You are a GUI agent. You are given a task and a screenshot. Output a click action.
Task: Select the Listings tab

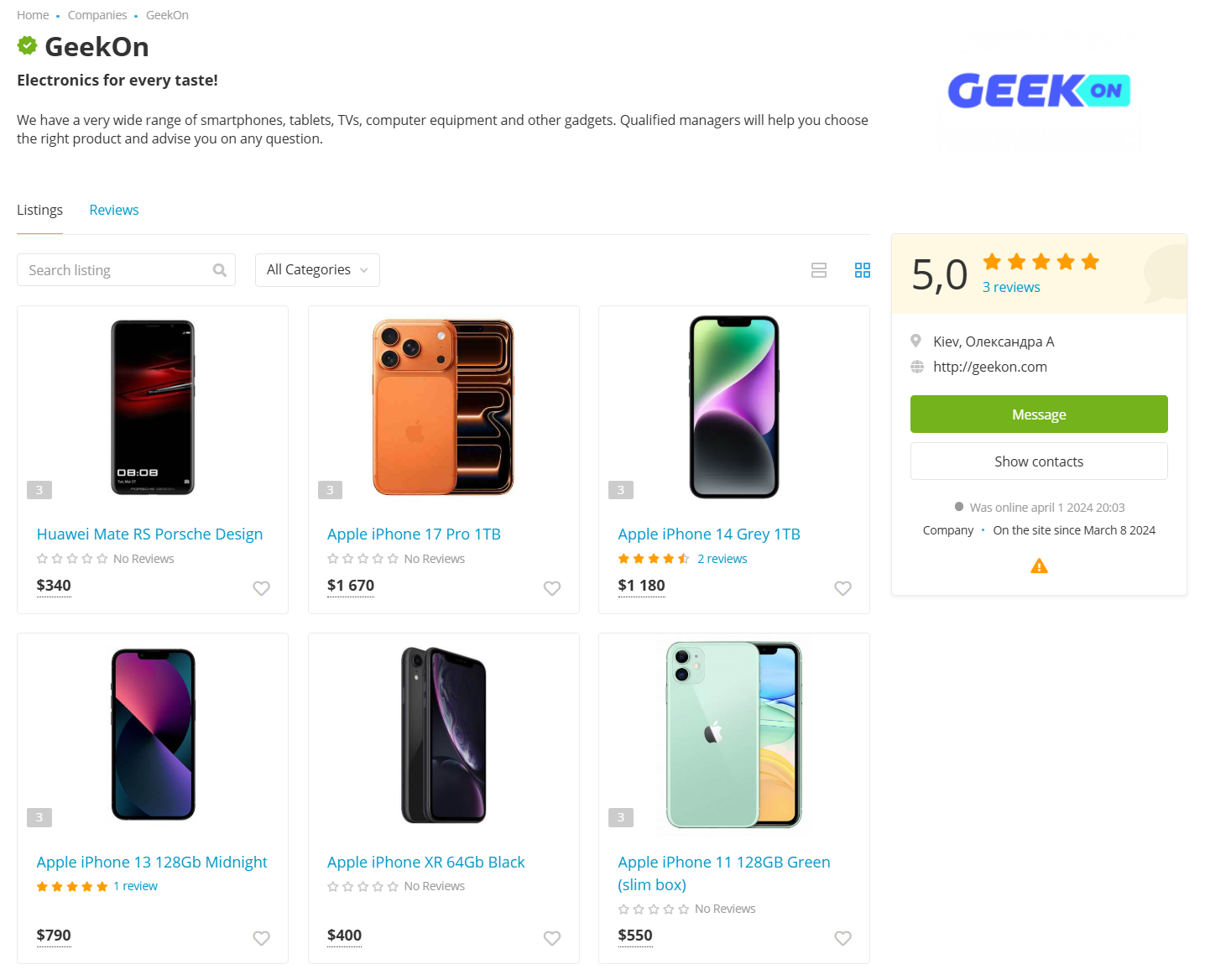tap(39, 210)
